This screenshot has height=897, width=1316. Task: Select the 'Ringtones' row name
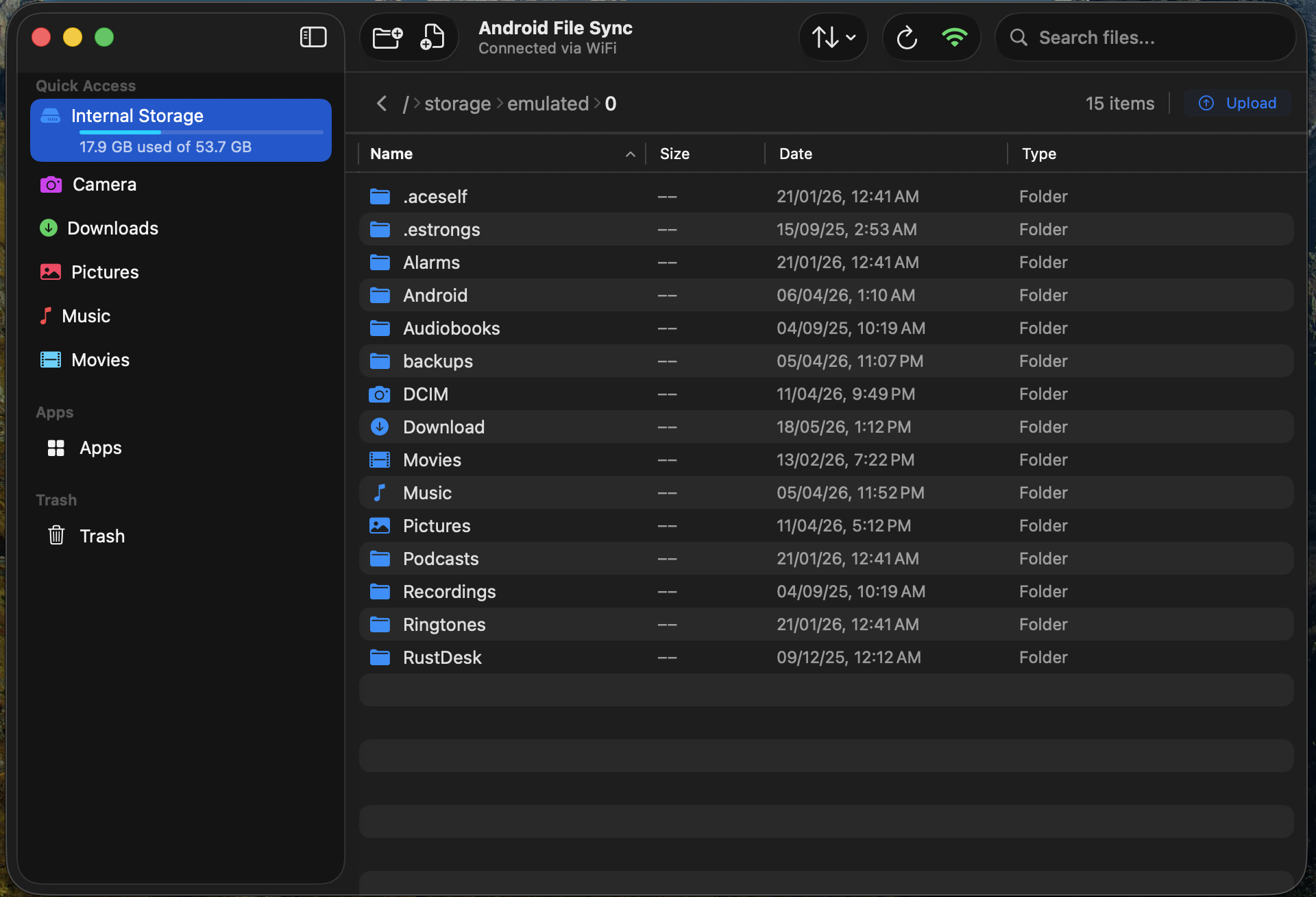(444, 625)
